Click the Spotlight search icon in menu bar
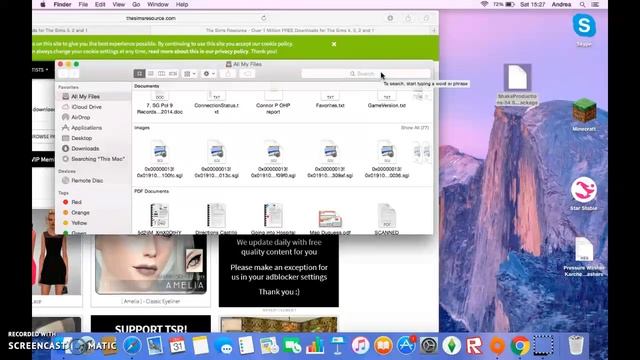Viewport: 640px width, 360px height. pos(582,4)
